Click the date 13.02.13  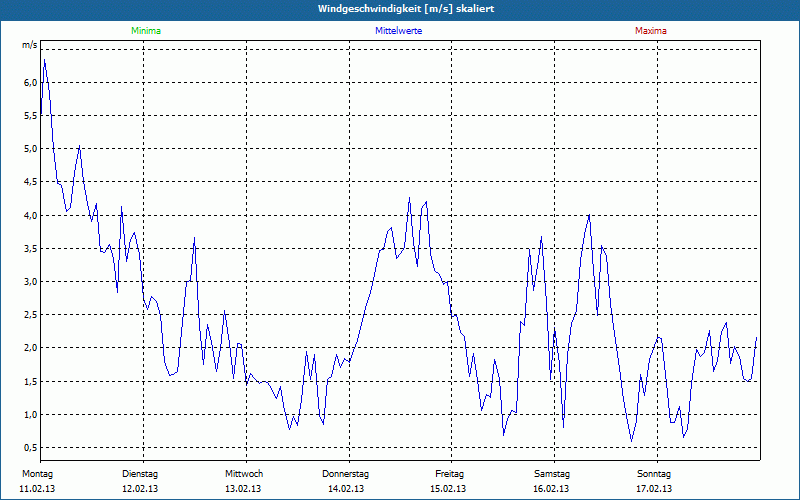[243, 489]
